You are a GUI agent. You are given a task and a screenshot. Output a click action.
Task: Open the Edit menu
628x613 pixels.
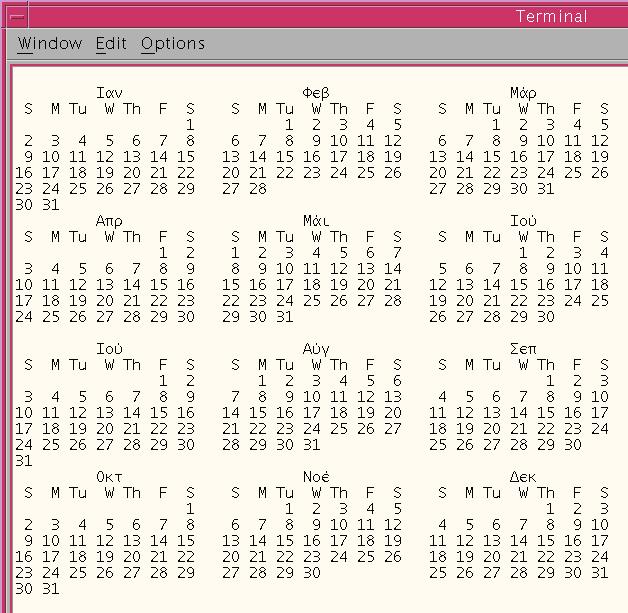(111, 43)
